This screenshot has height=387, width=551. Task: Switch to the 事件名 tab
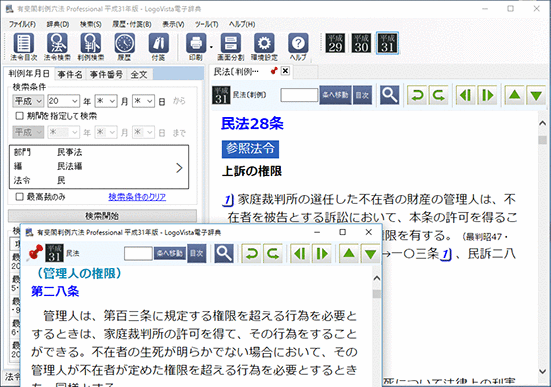pyautogui.click(x=70, y=74)
